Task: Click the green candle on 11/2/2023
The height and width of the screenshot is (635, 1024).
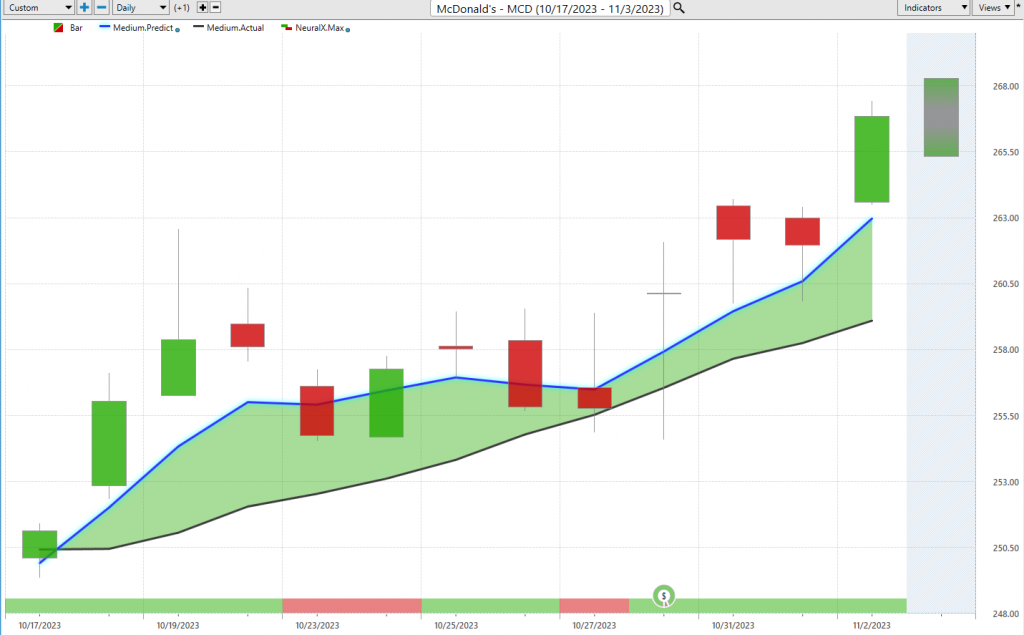Action: [872, 159]
